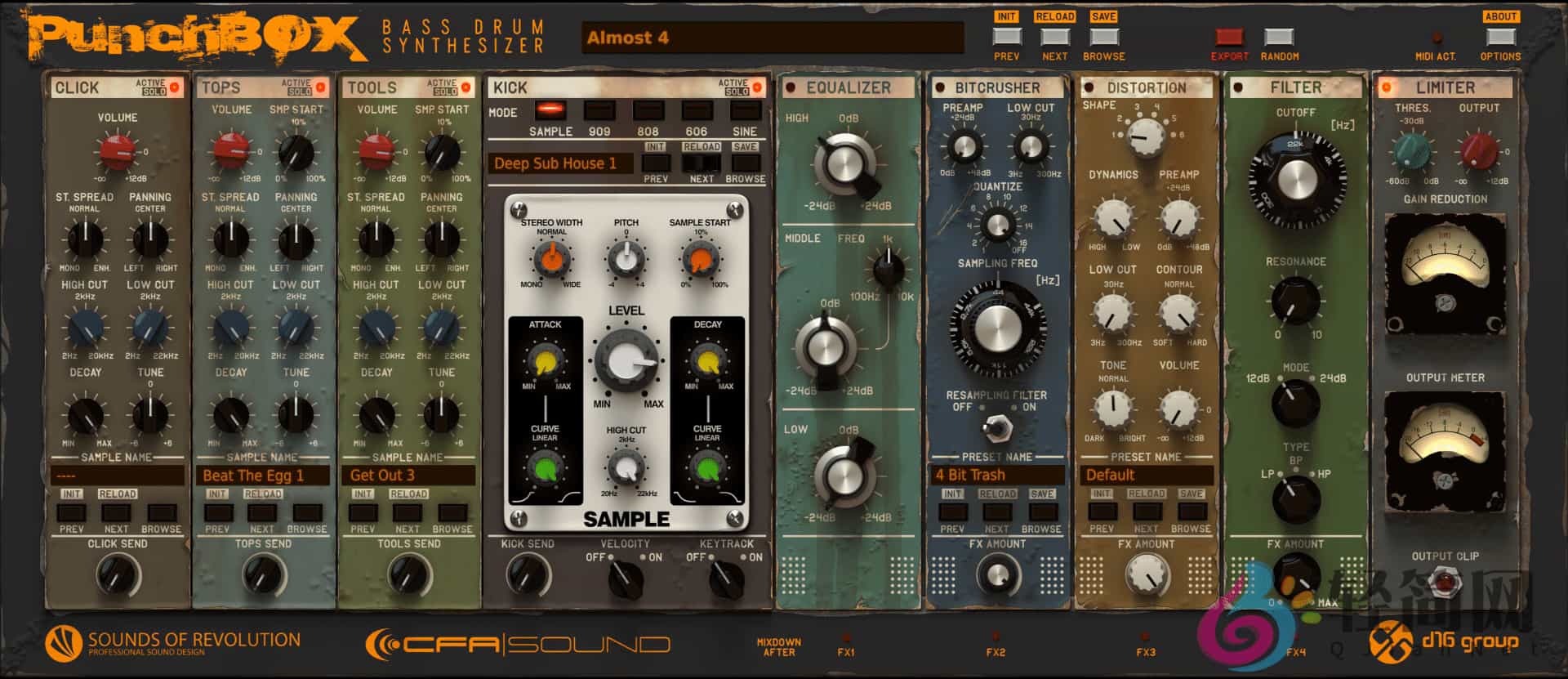Click the OPTIONS button
This screenshot has width=1568, height=679.
coord(1500,37)
